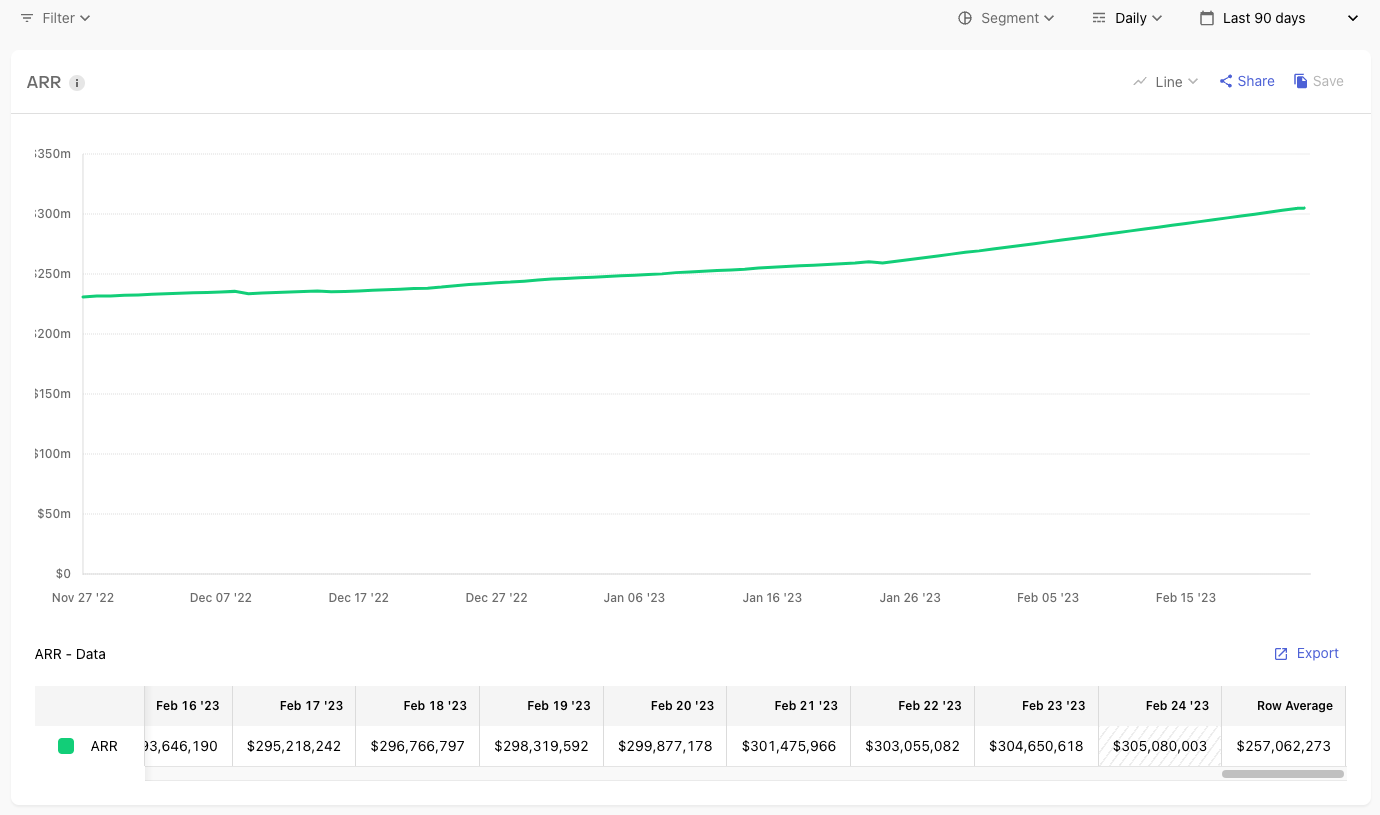
Task: Click the Export link
Action: (1306, 654)
